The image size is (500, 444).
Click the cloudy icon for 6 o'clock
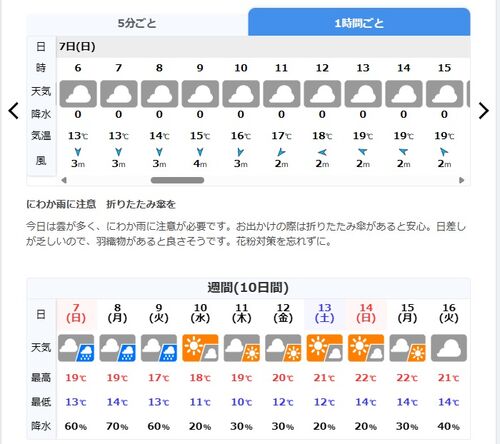[x=78, y=94]
